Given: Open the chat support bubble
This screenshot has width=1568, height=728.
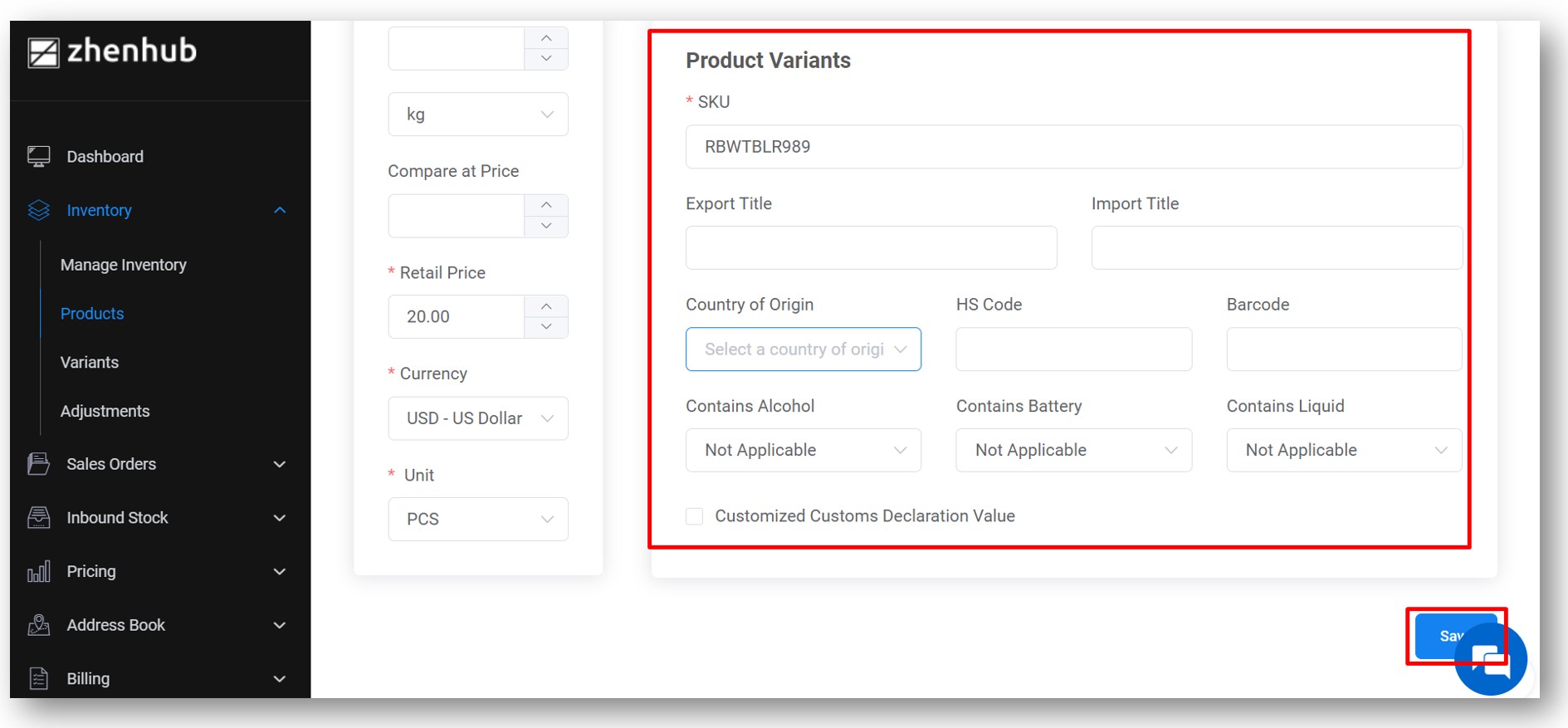Looking at the screenshot, I should click(1492, 661).
